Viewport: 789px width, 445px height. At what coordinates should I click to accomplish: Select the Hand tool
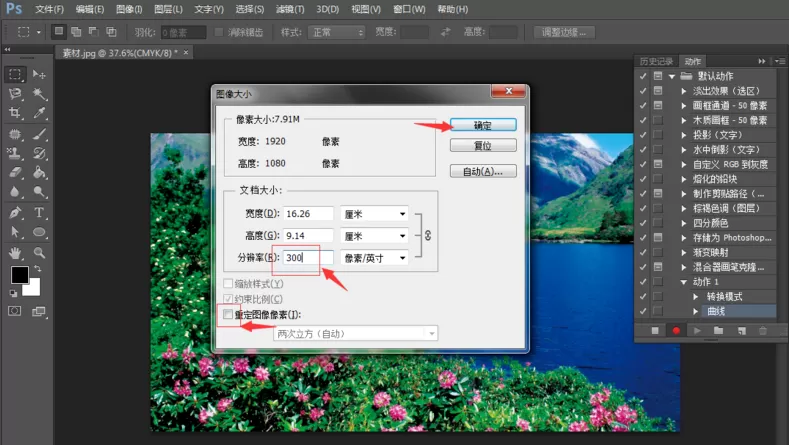15,253
